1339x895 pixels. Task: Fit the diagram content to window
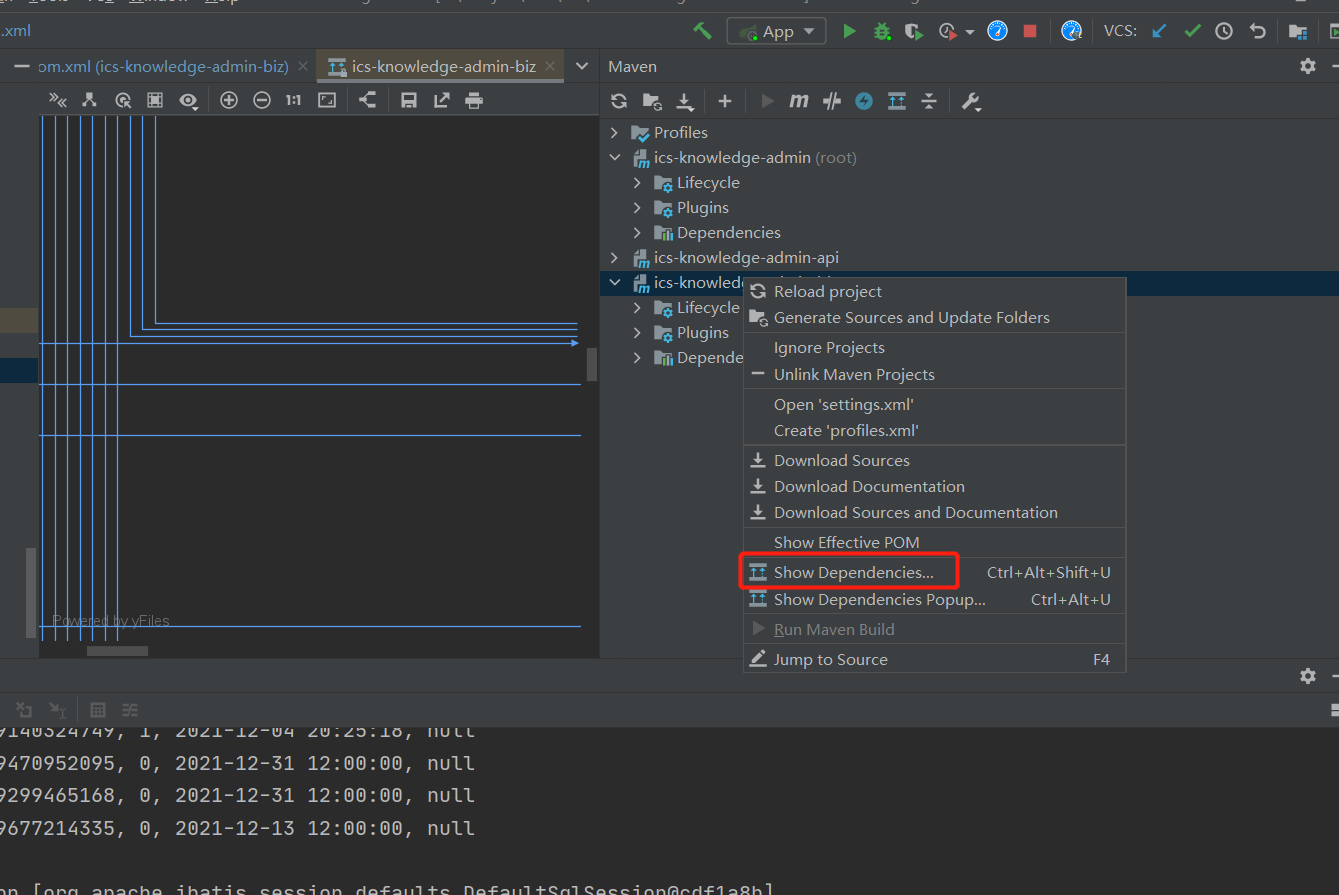326,100
